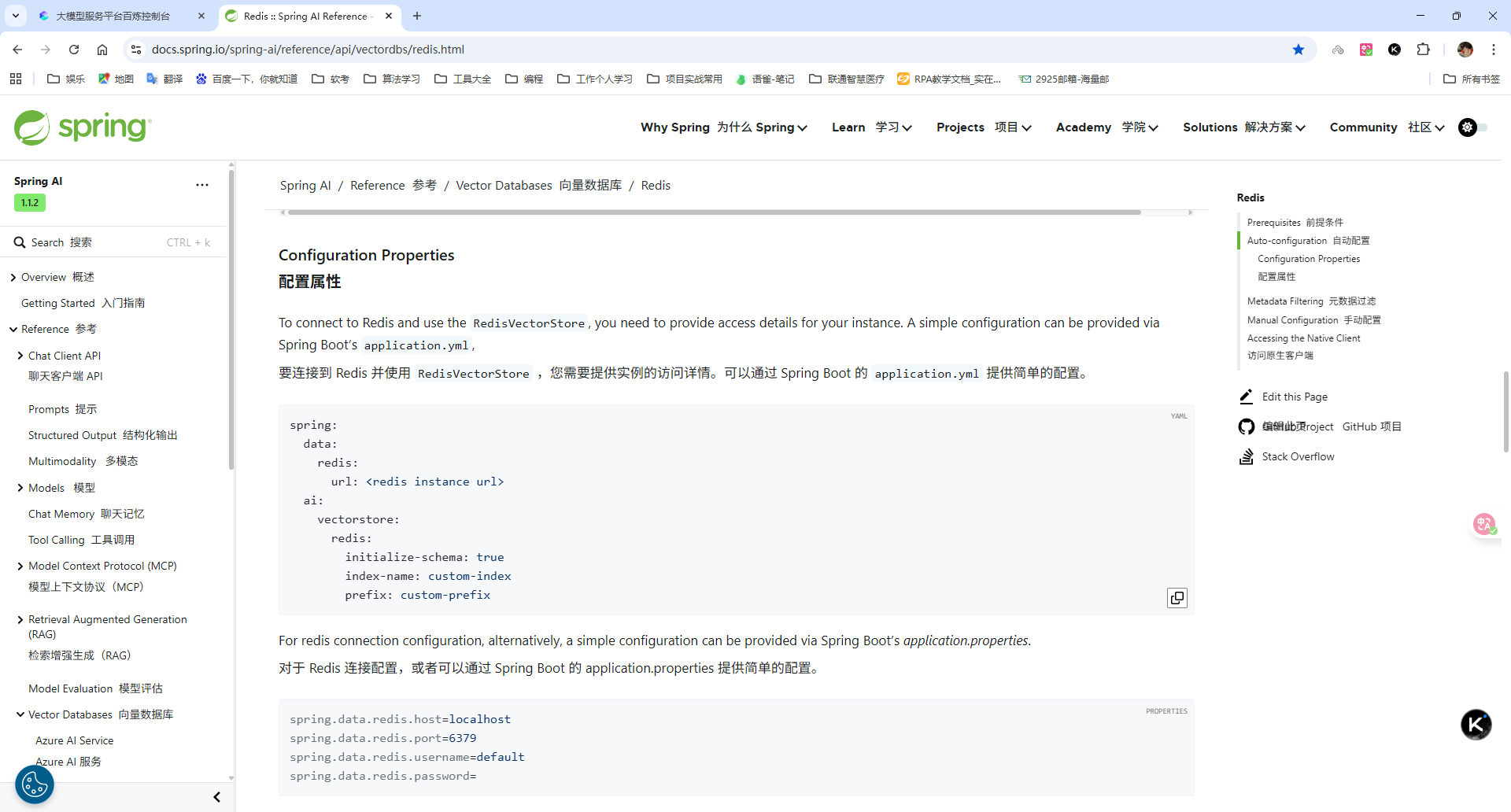Toggle the theme switcher near the avatar
The height and width of the screenshot is (812, 1511).
1469,127
